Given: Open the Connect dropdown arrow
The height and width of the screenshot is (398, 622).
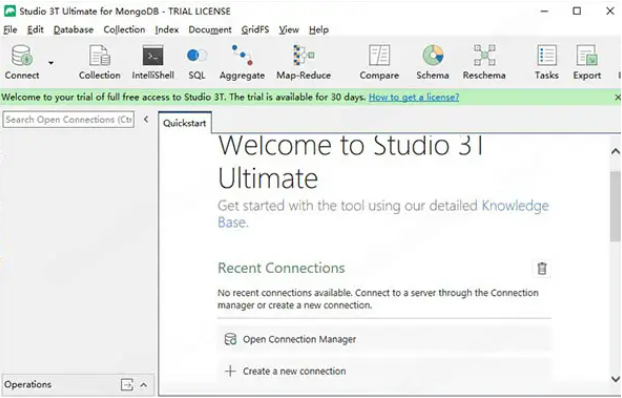Looking at the screenshot, I should [x=51, y=63].
